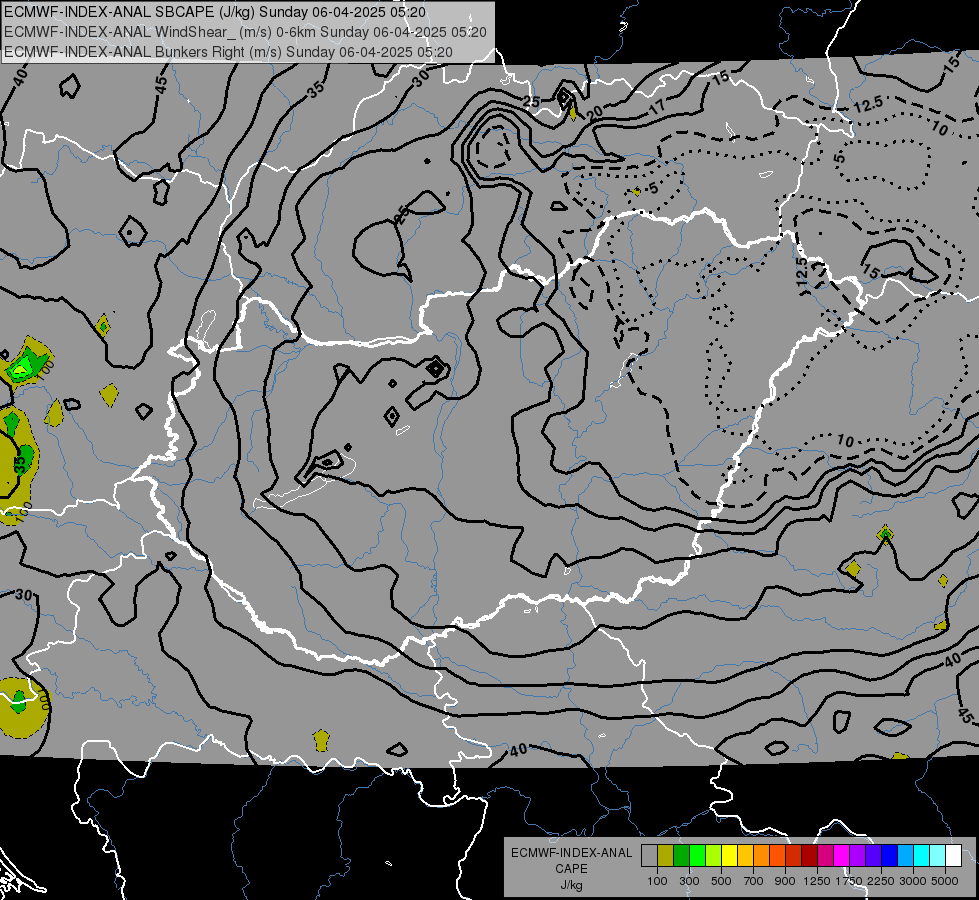Click the 5000 legend tick label
The width and height of the screenshot is (979, 900).
[x=945, y=881]
